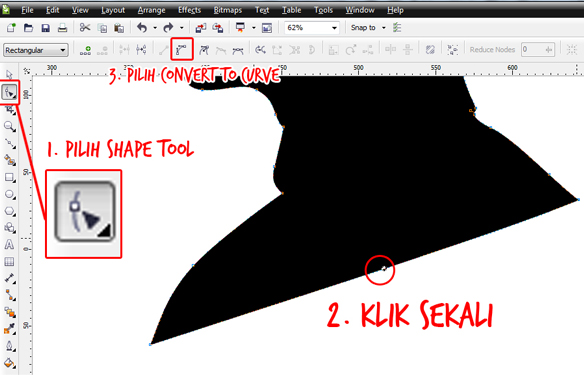Select the Table tool
Image resolution: width=584 pixels, height=375 pixels.
click(9, 262)
